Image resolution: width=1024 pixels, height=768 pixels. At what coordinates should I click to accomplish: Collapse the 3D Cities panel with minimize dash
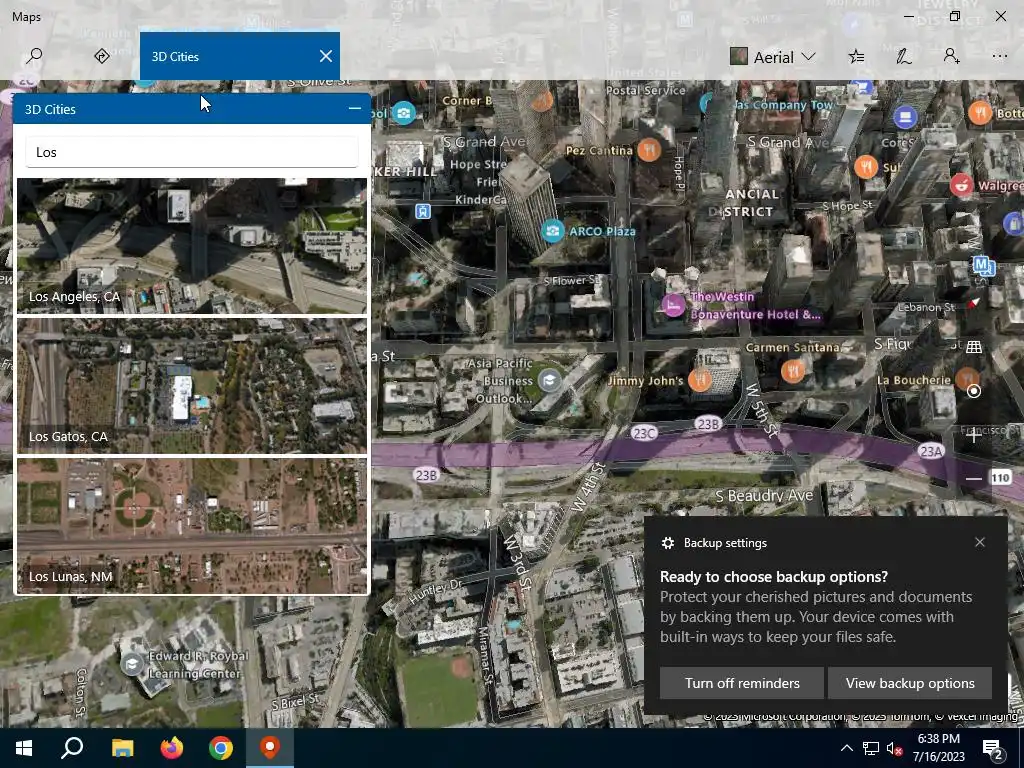(355, 108)
